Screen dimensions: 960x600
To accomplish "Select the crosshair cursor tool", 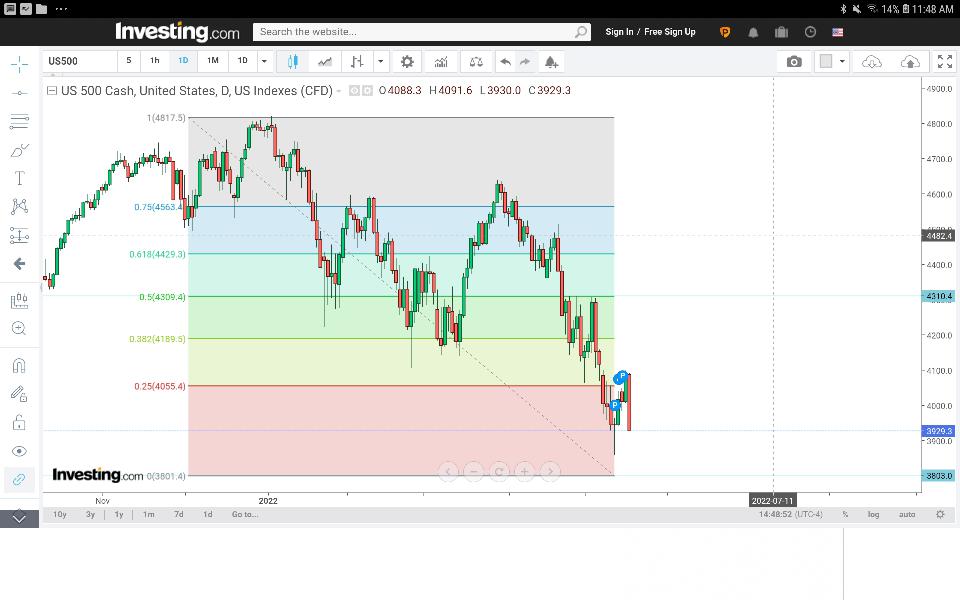I will pos(19,64).
